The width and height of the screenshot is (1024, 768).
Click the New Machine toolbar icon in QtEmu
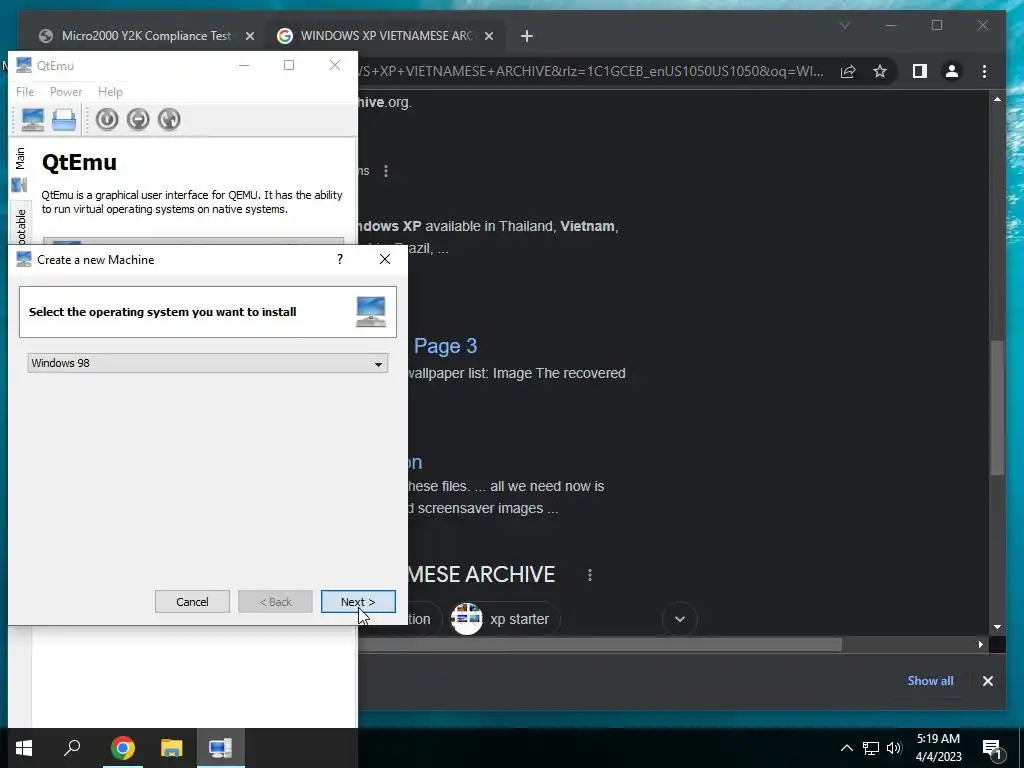tap(33, 120)
